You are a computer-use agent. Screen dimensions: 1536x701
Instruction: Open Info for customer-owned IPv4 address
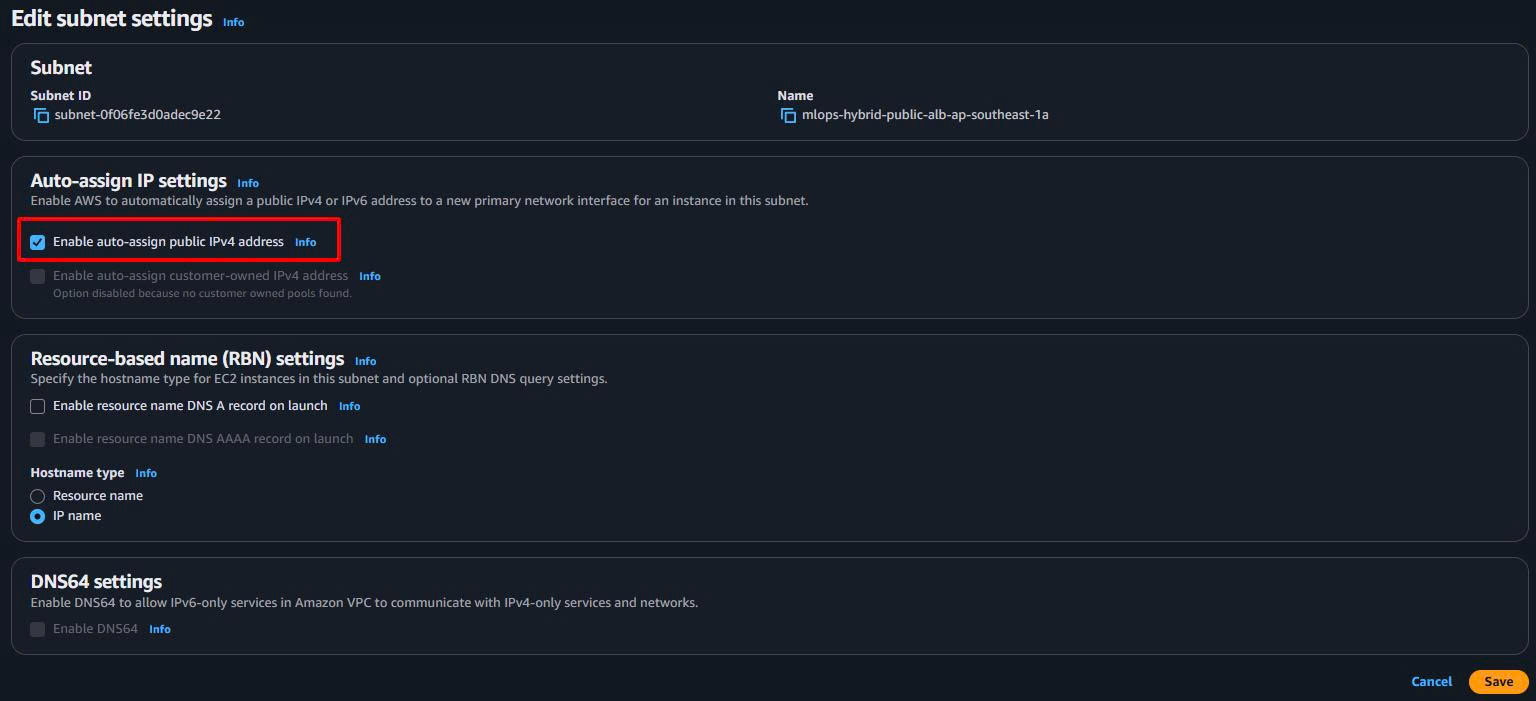[x=370, y=276]
